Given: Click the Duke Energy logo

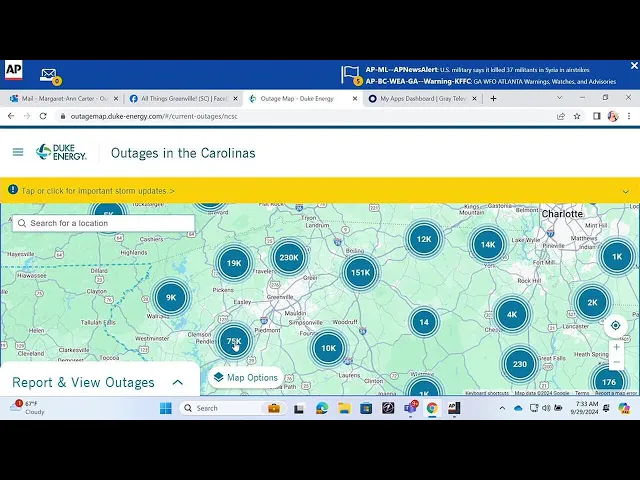Looking at the screenshot, I should pyautogui.click(x=61, y=152).
